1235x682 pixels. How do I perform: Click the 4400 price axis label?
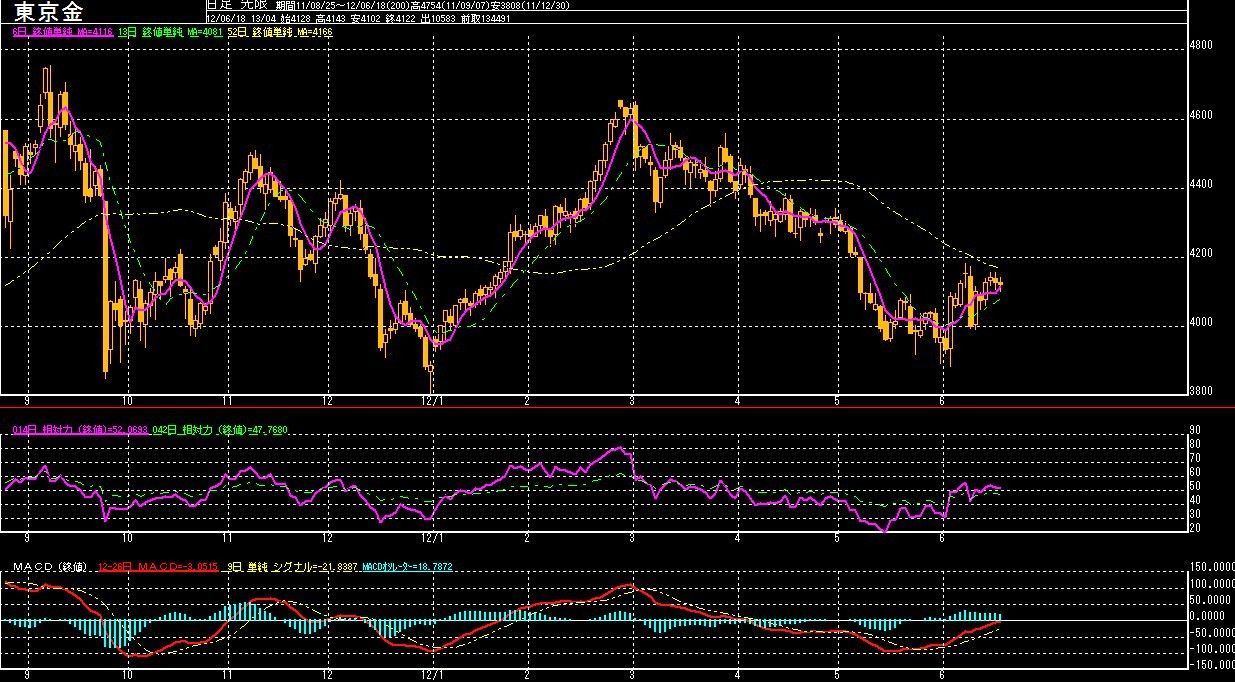pyautogui.click(x=1201, y=185)
